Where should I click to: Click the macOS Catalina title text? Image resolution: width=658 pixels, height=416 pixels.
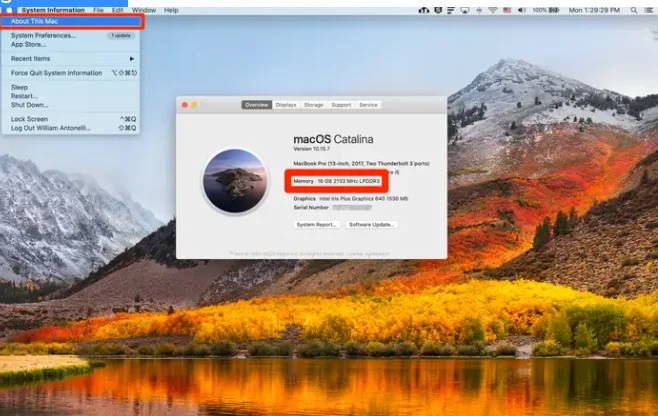(x=333, y=139)
